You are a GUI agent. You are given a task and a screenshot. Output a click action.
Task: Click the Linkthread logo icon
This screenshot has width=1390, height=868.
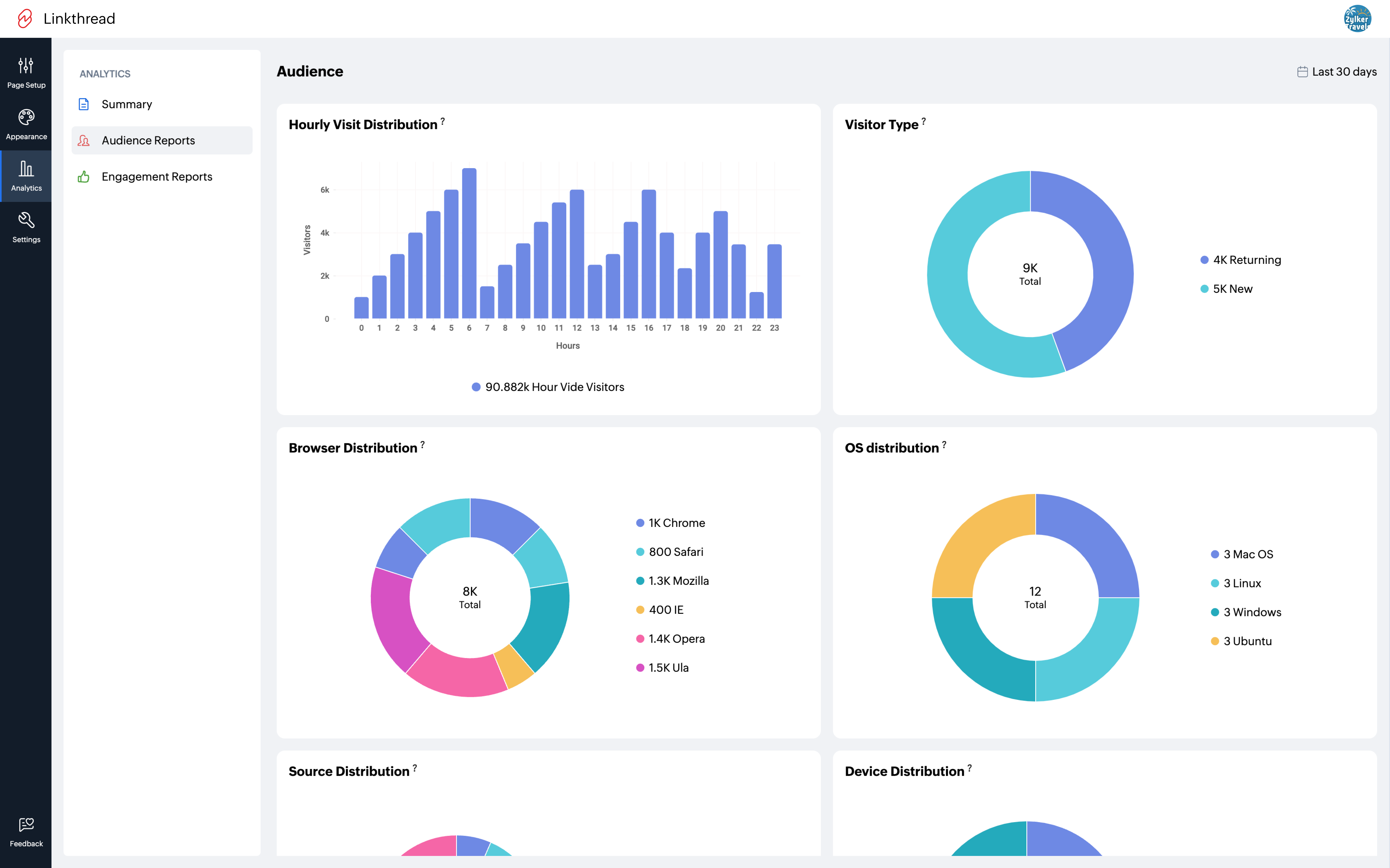click(25, 19)
